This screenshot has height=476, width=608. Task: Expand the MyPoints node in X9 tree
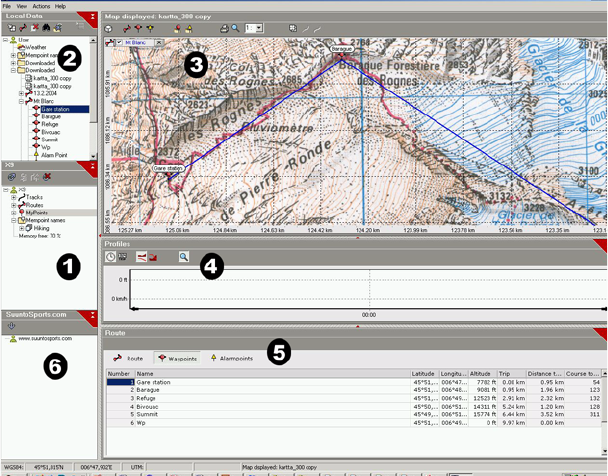[x=14, y=213]
